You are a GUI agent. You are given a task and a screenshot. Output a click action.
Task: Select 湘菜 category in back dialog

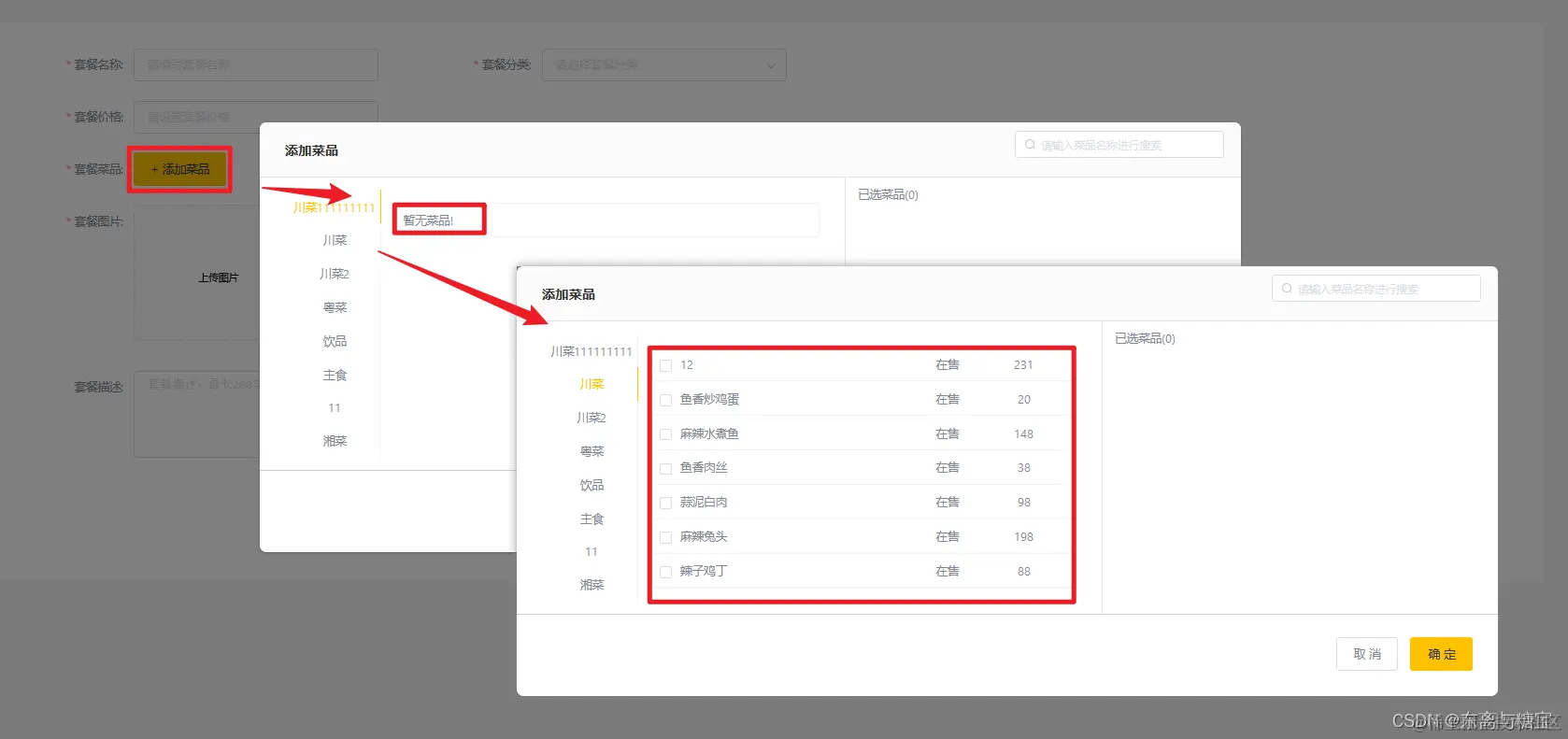click(335, 441)
